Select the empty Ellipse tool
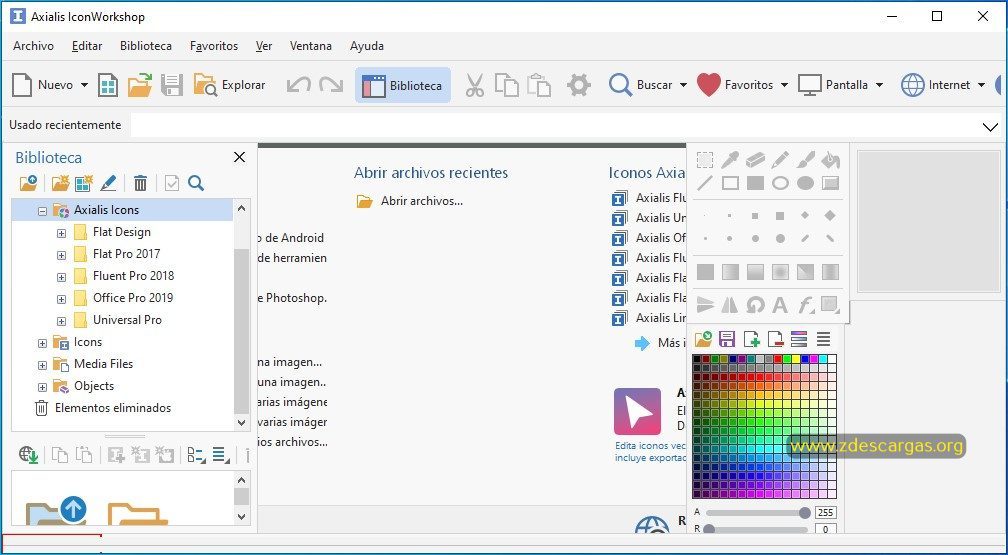This screenshot has height=555, width=1008. point(780,183)
